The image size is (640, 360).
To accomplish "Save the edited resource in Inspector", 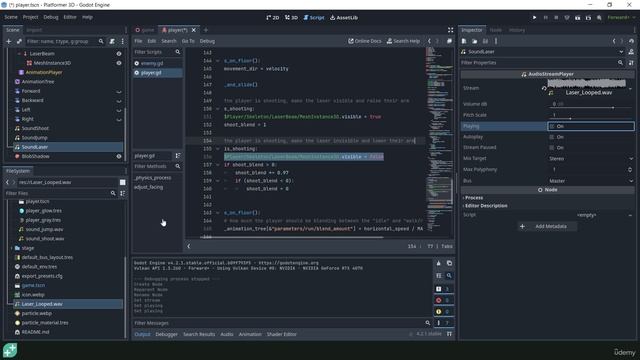I will 485,41.
